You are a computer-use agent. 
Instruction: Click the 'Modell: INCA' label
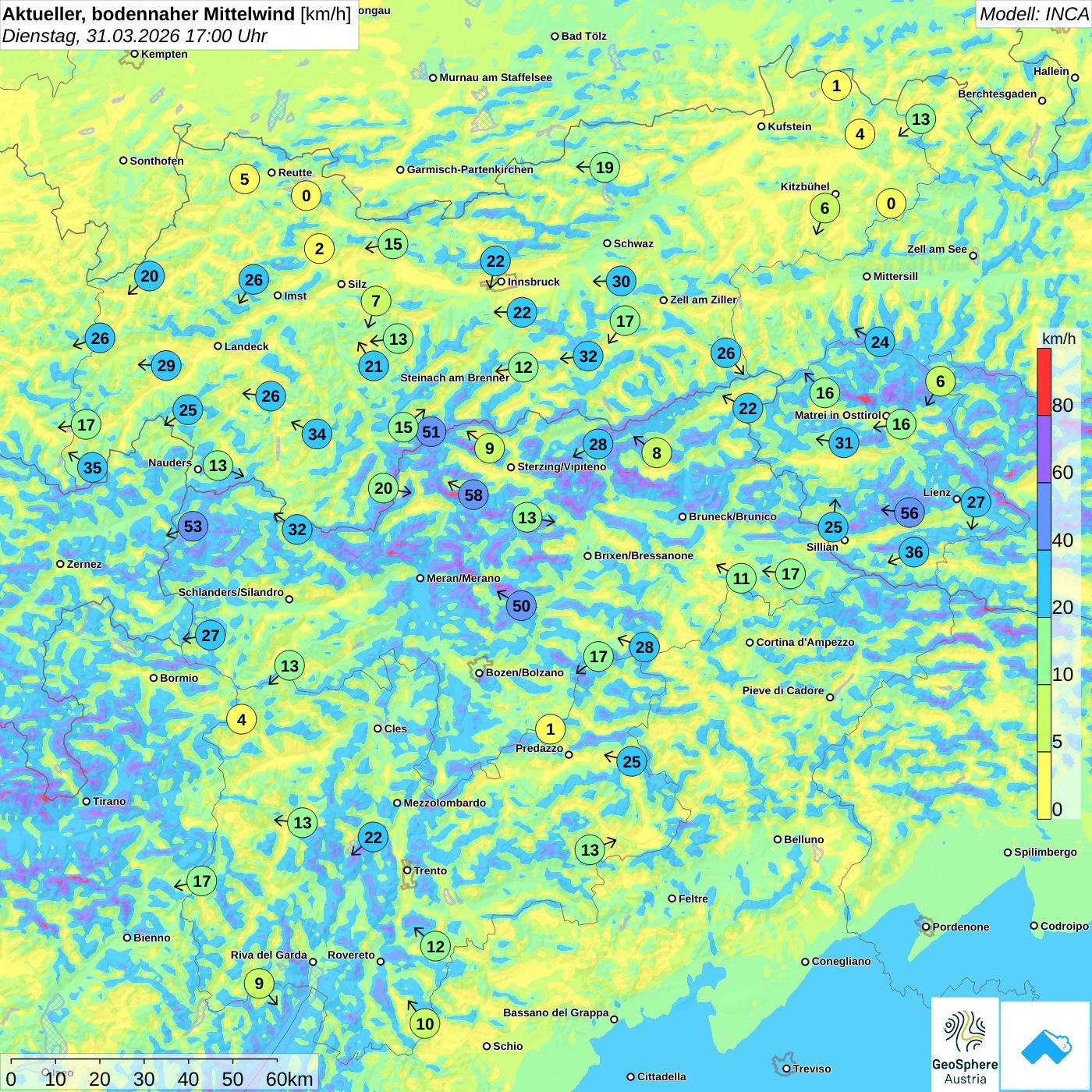[1033, 13]
